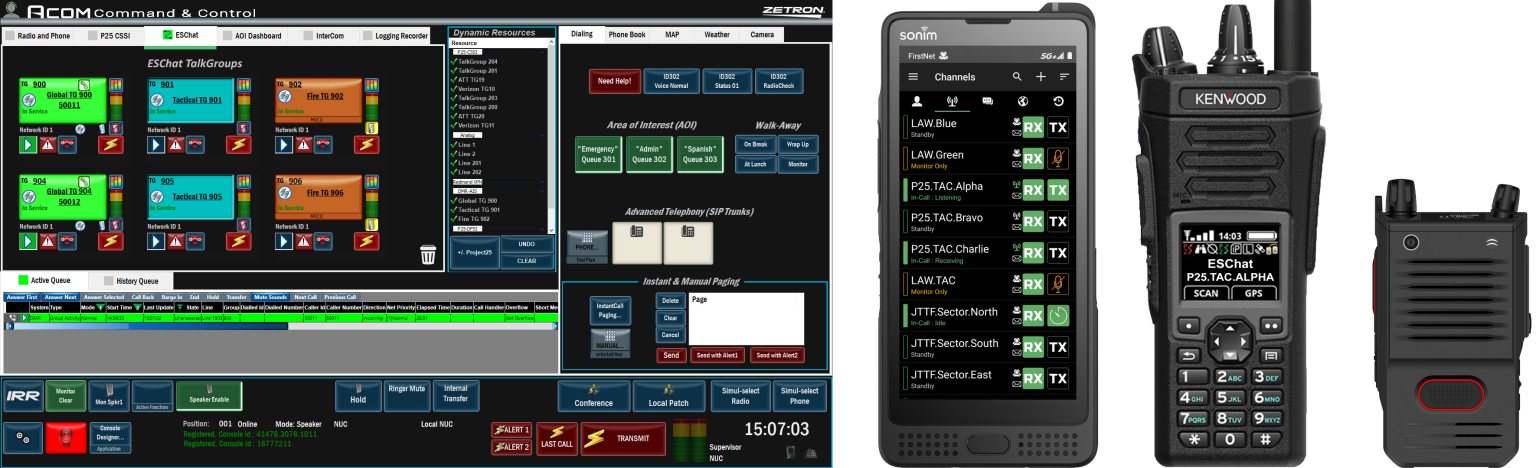Toggle RX for the LAW.Blue channel
1536x468 pixels.
[x=1033, y=128]
